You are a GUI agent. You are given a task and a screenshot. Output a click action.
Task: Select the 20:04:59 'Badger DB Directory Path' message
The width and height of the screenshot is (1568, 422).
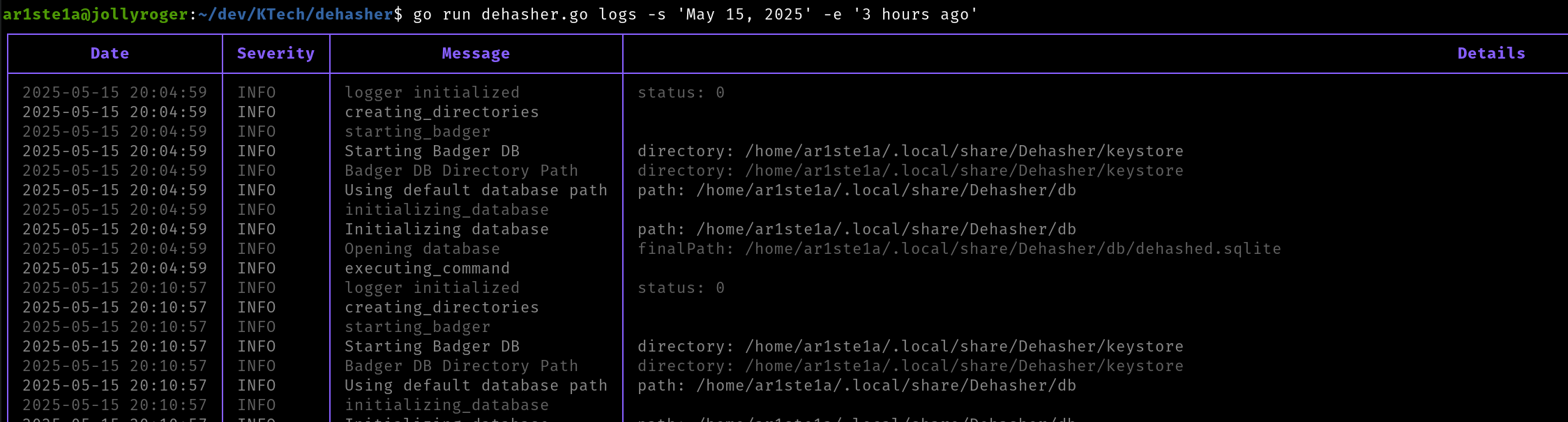pos(461,171)
